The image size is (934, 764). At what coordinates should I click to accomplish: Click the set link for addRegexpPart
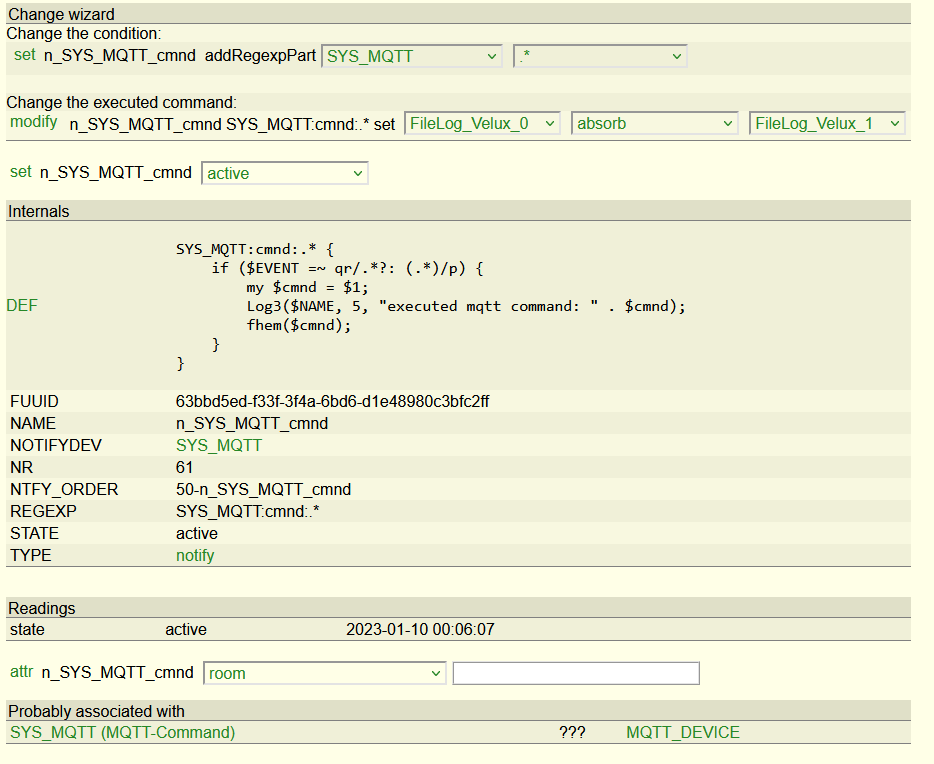click(x=24, y=56)
